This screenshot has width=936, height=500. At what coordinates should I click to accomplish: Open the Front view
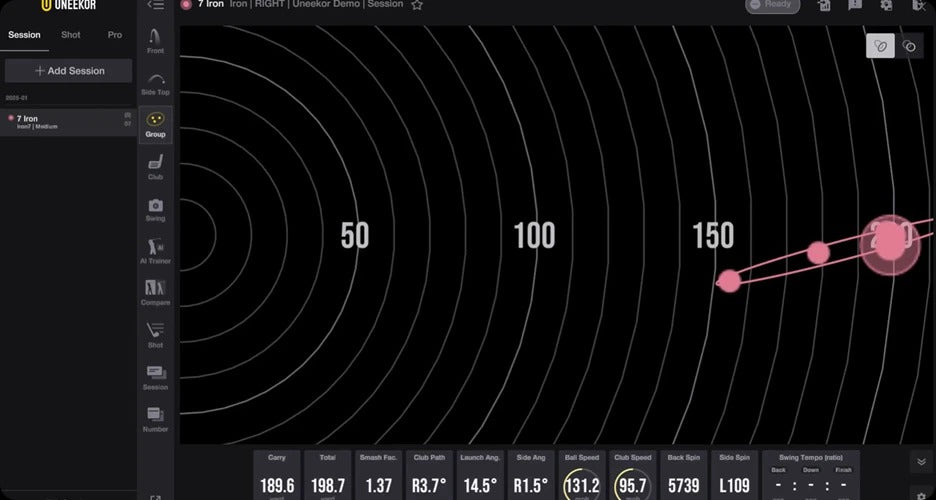[x=155, y=40]
